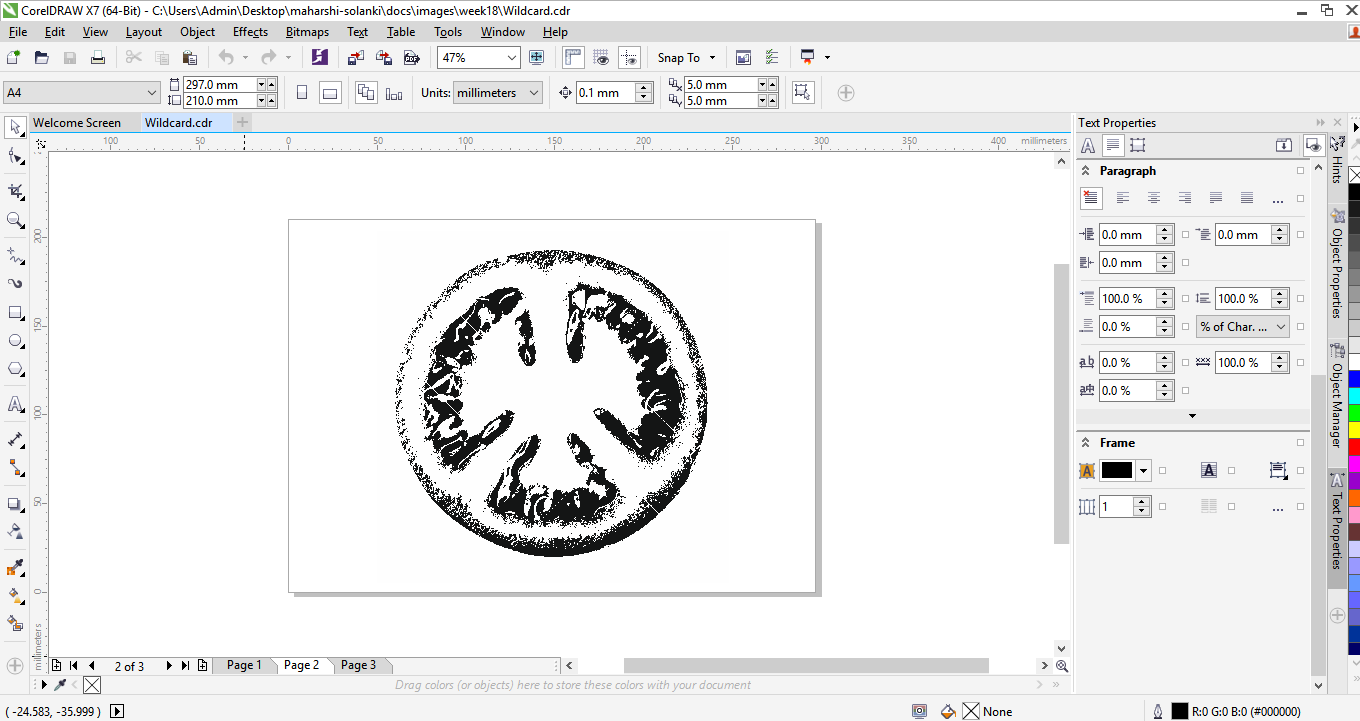The width and height of the screenshot is (1360, 721).
Task: Toggle Show Rulers button
Action: [573, 58]
